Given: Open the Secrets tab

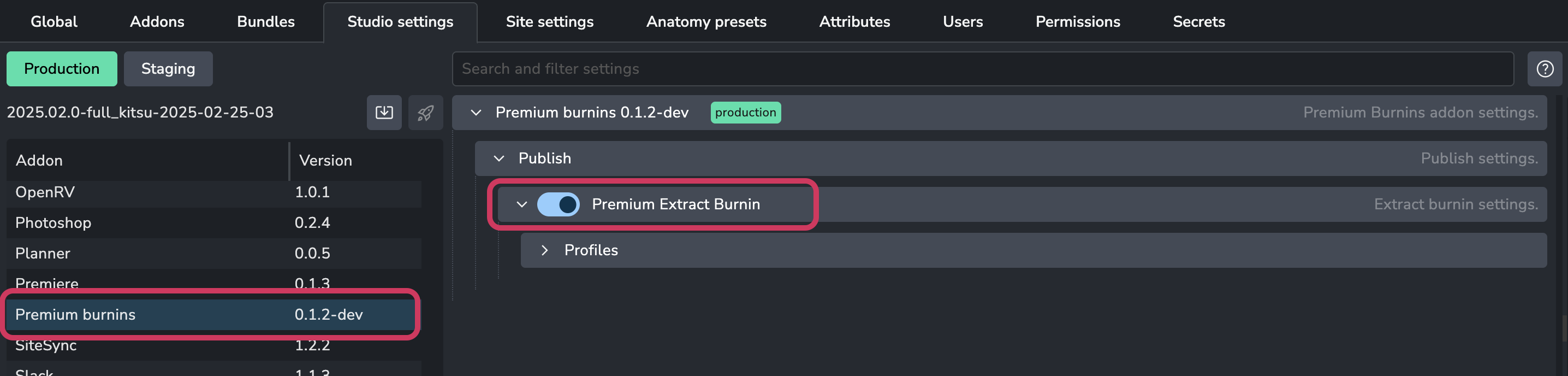Looking at the screenshot, I should 1198,21.
